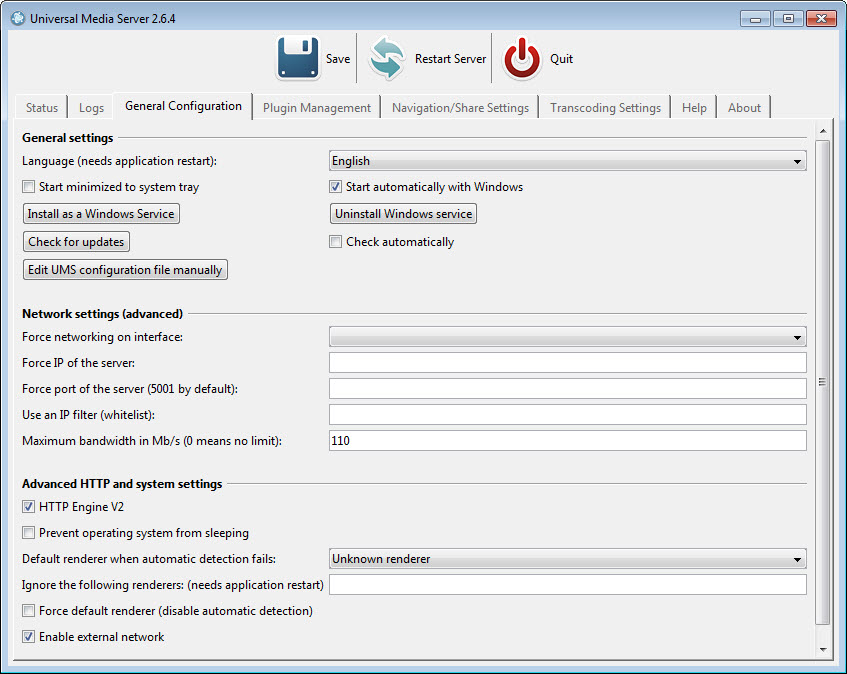Click the Save label in toolbar
Viewport: 847px width, 674px height.
(x=338, y=59)
